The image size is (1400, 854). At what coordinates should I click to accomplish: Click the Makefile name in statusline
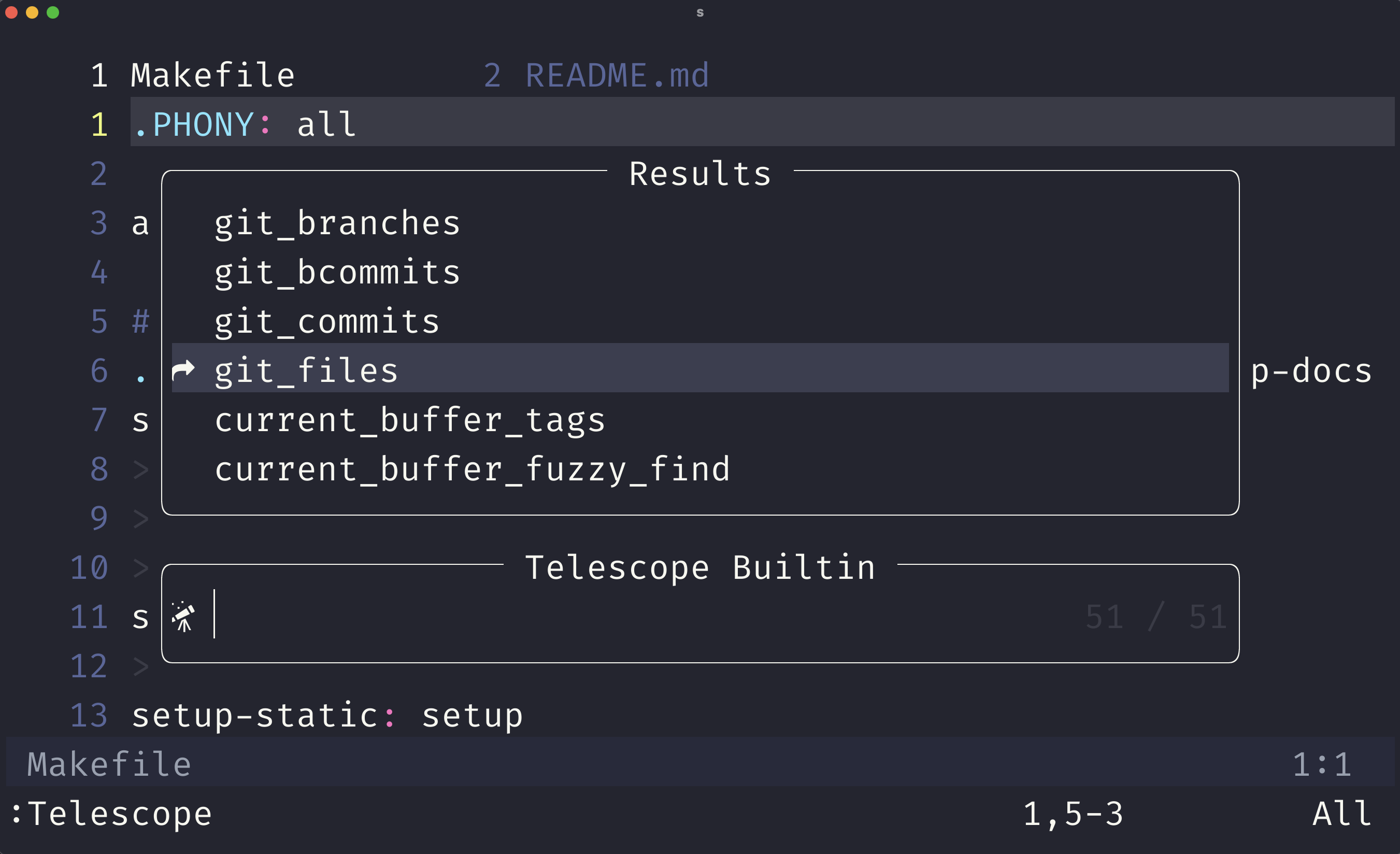coord(109,764)
